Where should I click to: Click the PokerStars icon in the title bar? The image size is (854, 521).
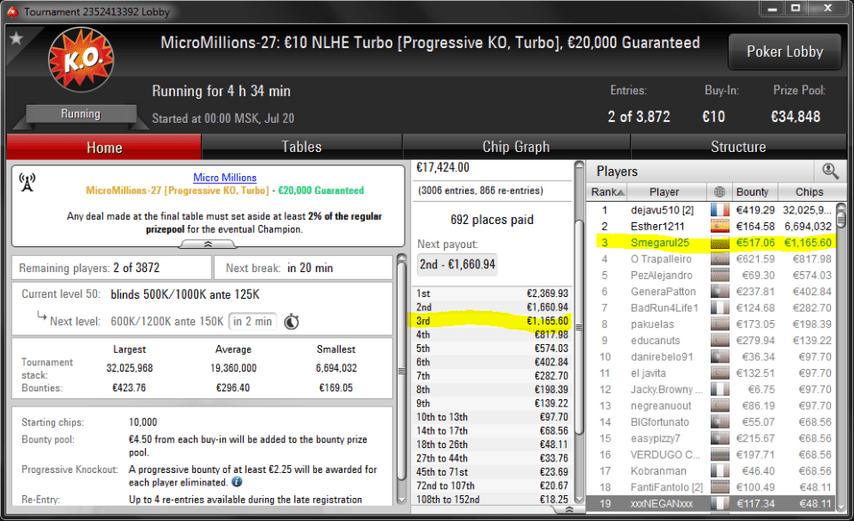coord(12,11)
